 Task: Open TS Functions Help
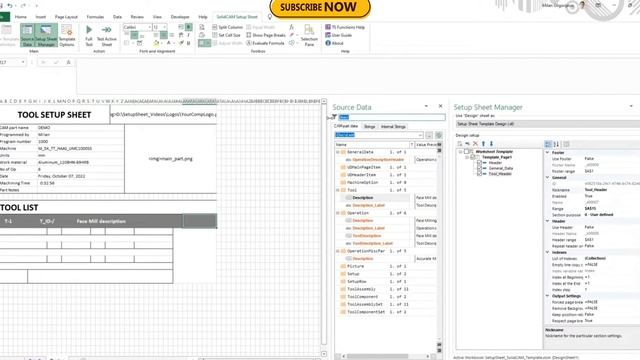click(345, 27)
